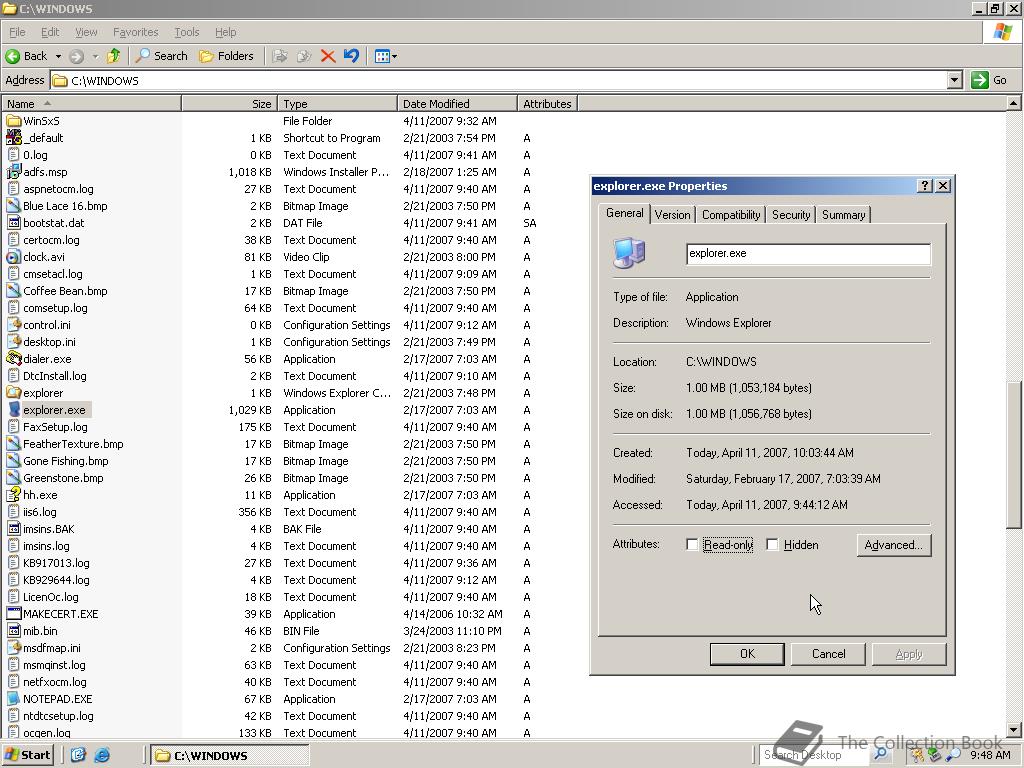Click the Search Desktop taskbar field
Viewport: 1024px width, 768px height.
tap(812, 755)
